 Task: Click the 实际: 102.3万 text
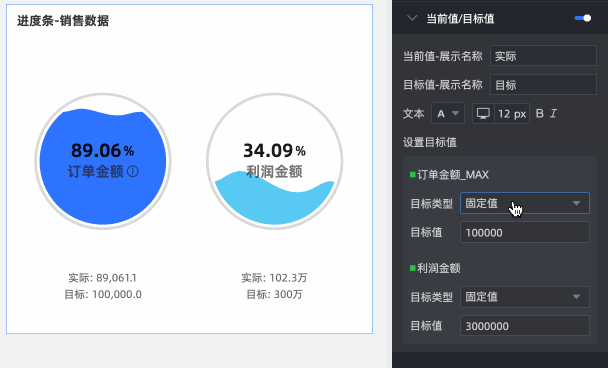[274, 278]
